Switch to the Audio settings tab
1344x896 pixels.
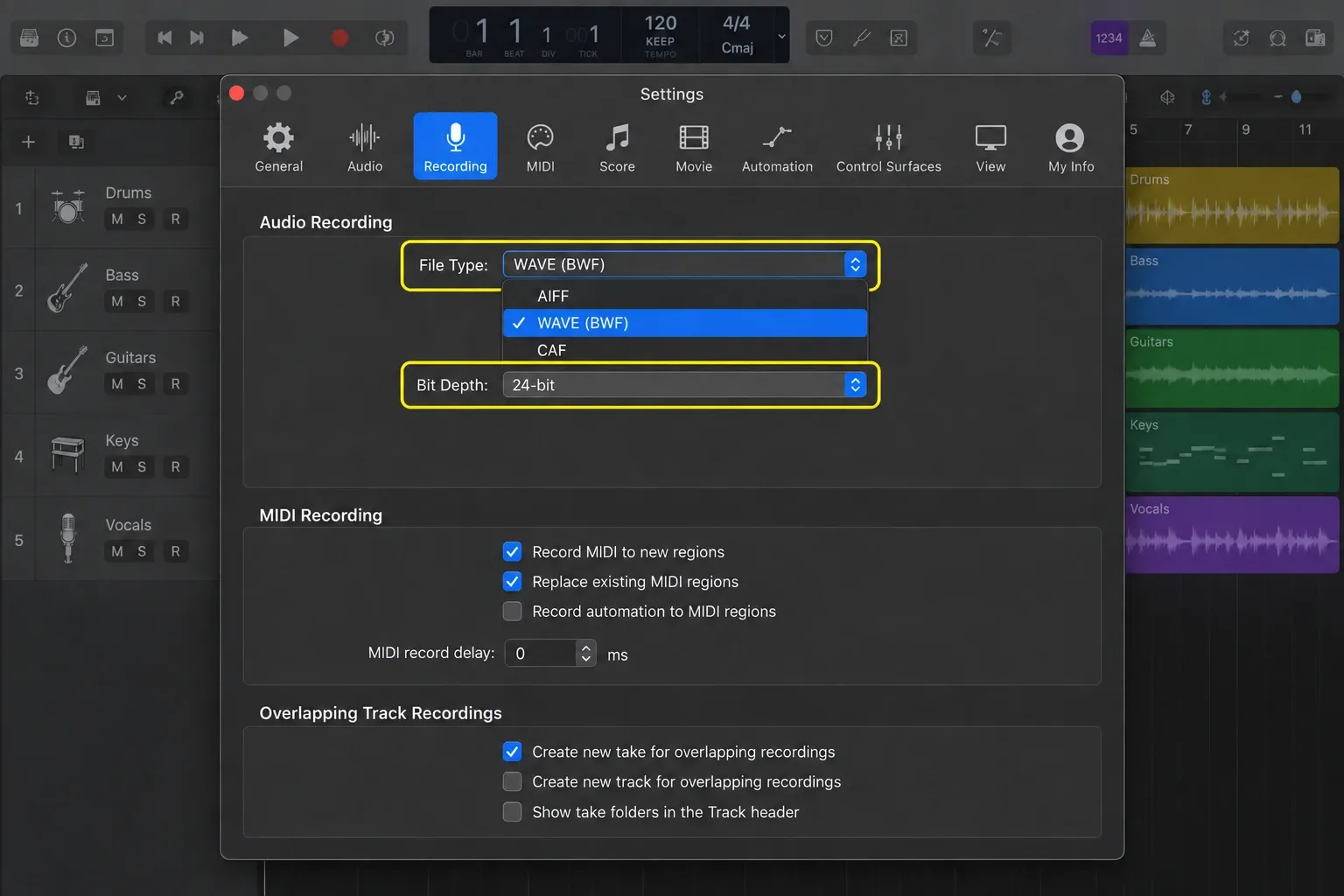pyautogui.click(x=365, y=146)
